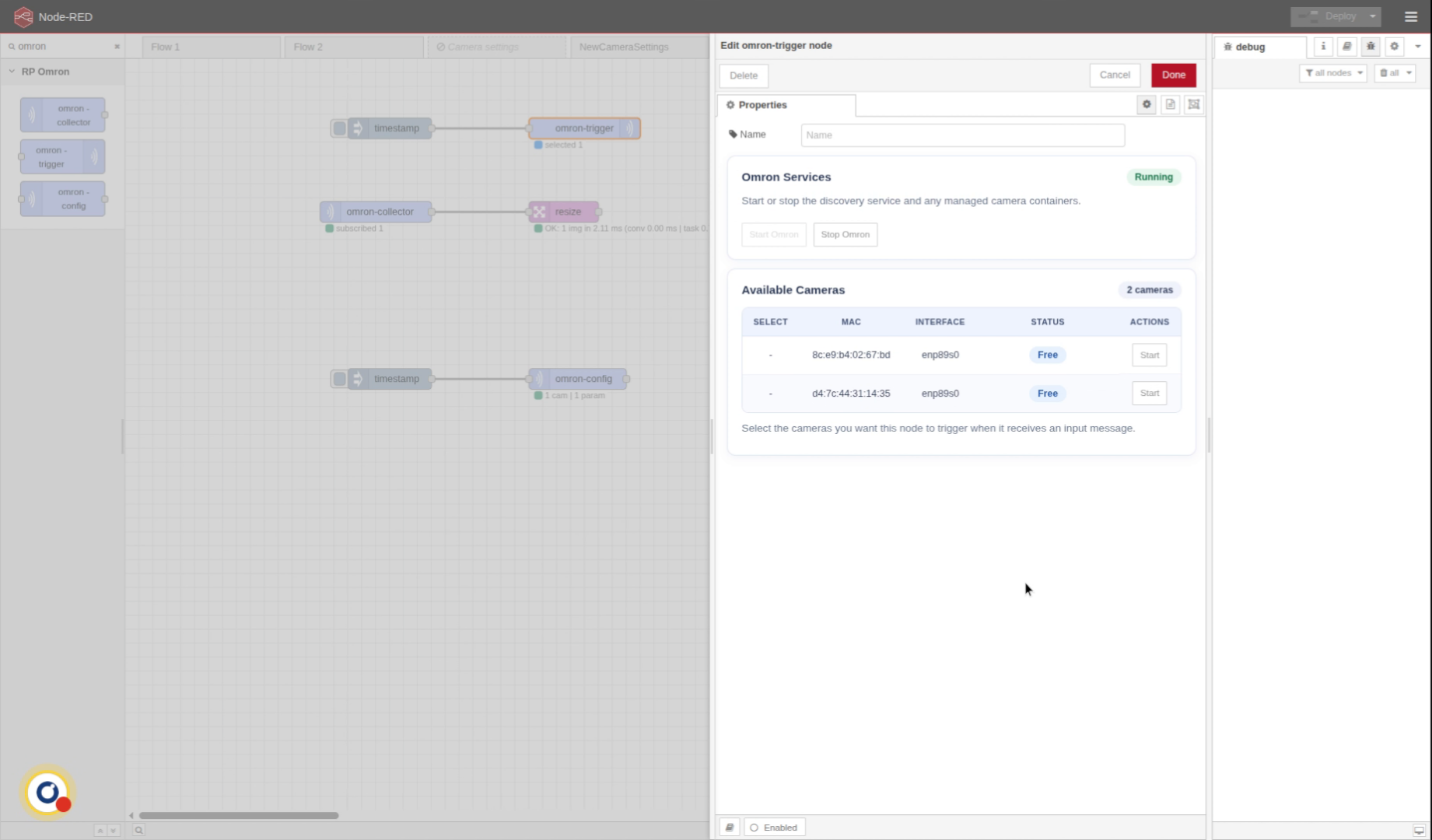1432x840 pixels.
Task: Open the sidebar help book icon
Action: coord(1346,47)
